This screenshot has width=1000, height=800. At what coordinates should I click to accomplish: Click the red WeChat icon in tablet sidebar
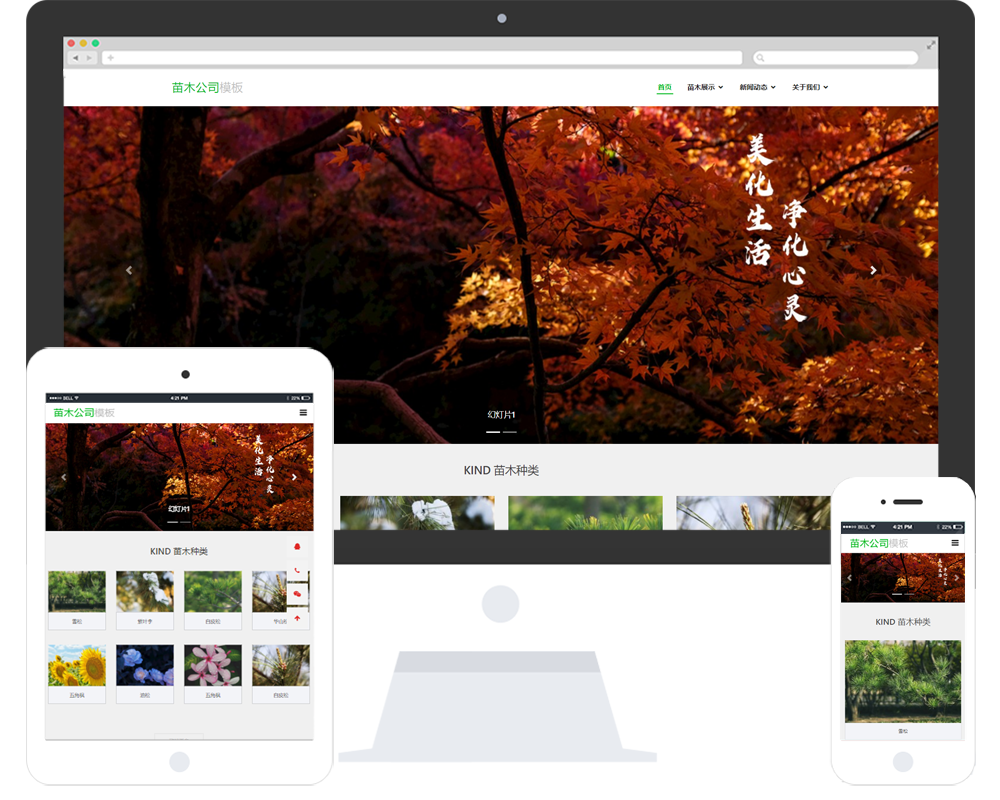[x=297, y=594]
